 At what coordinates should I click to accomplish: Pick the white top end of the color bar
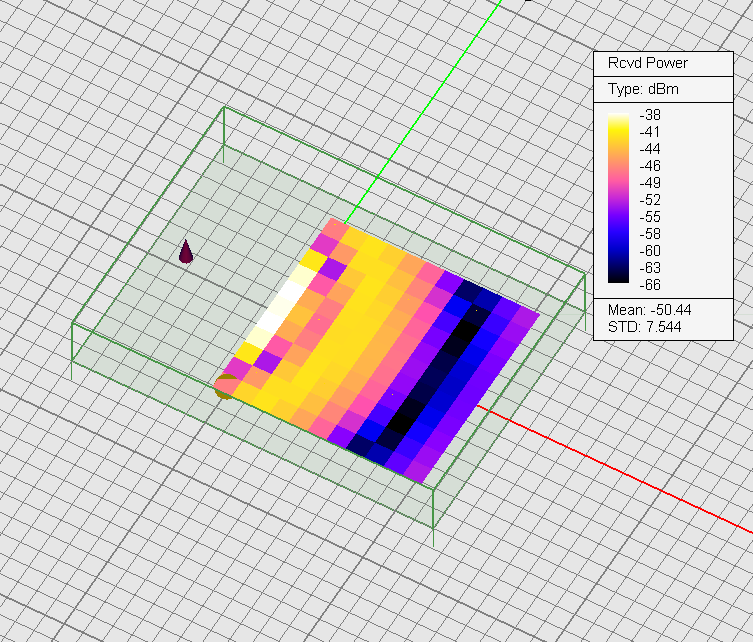tap(620, 116)
